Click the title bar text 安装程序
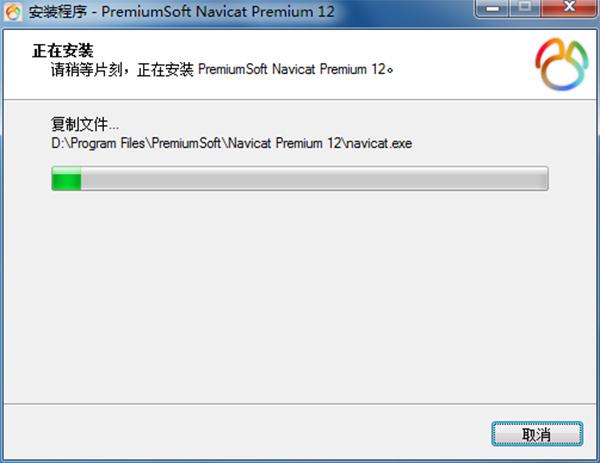Viewport: 600px width, 463px height. coord(58,12)
